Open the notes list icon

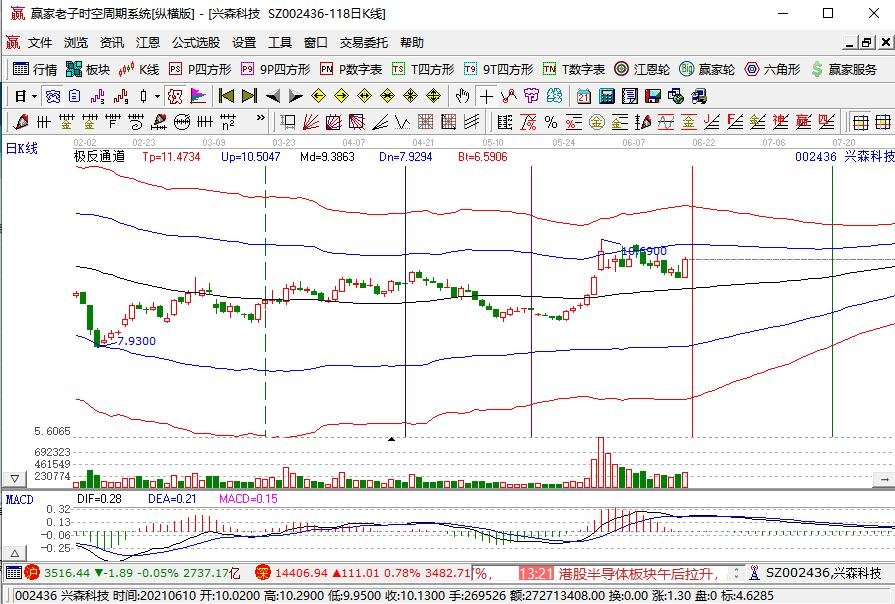630,96
